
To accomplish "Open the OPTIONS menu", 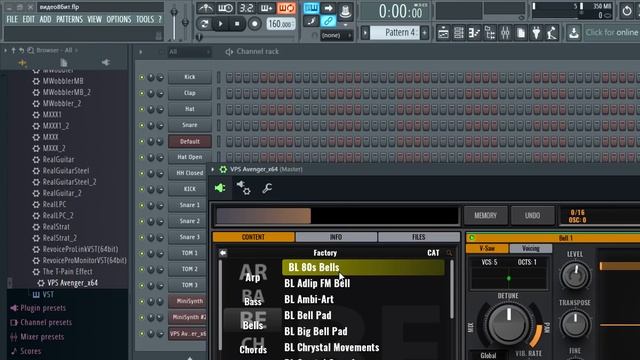I will tap(119, 19).
